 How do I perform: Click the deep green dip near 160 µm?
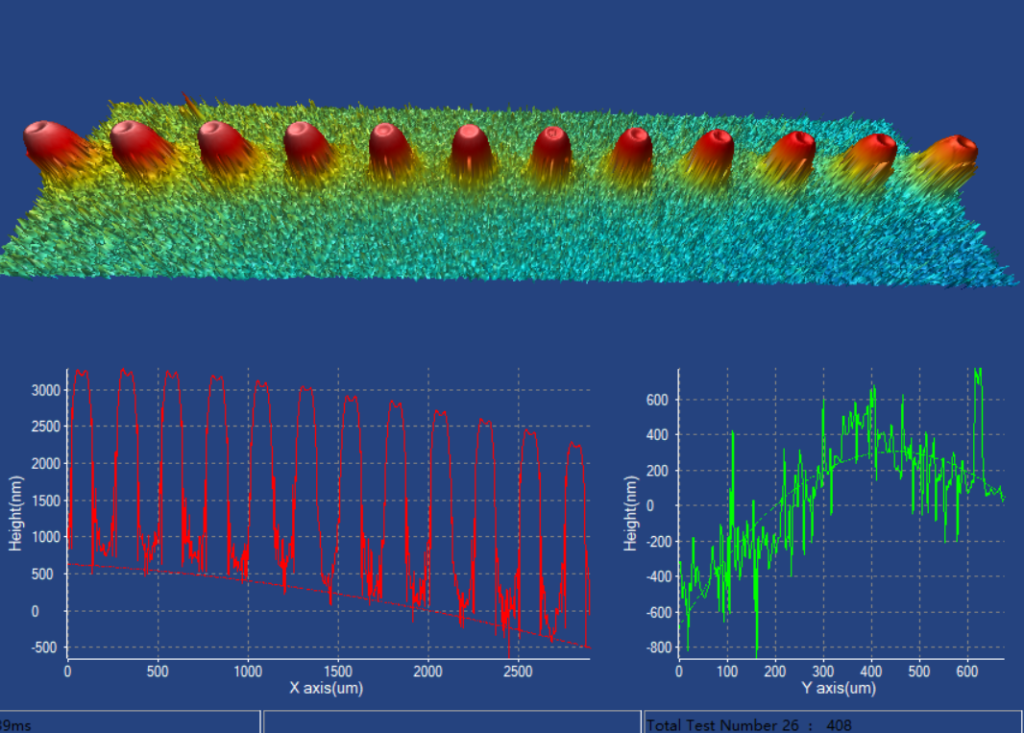pyautogui.click(x=757, y=640)
